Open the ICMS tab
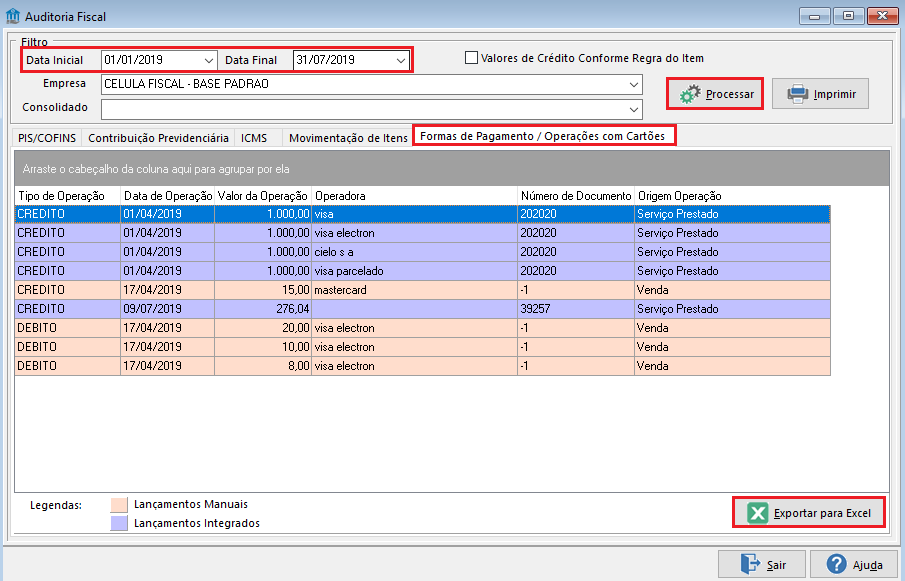 (x=254, y=138)
